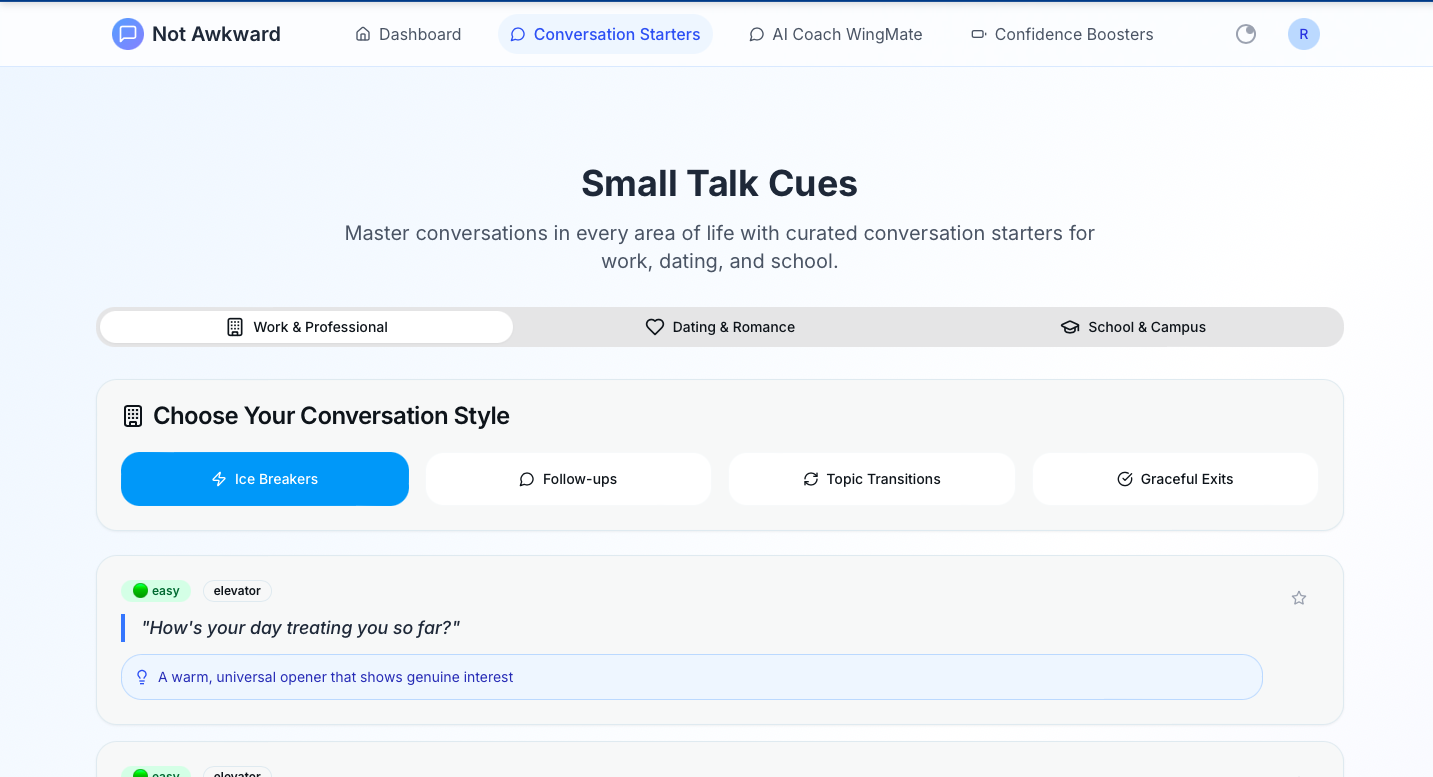This screenshot has height=777, width=1433.
Task: Click the Not Awkward chat bubble logo icon
Action: [128, 34]
